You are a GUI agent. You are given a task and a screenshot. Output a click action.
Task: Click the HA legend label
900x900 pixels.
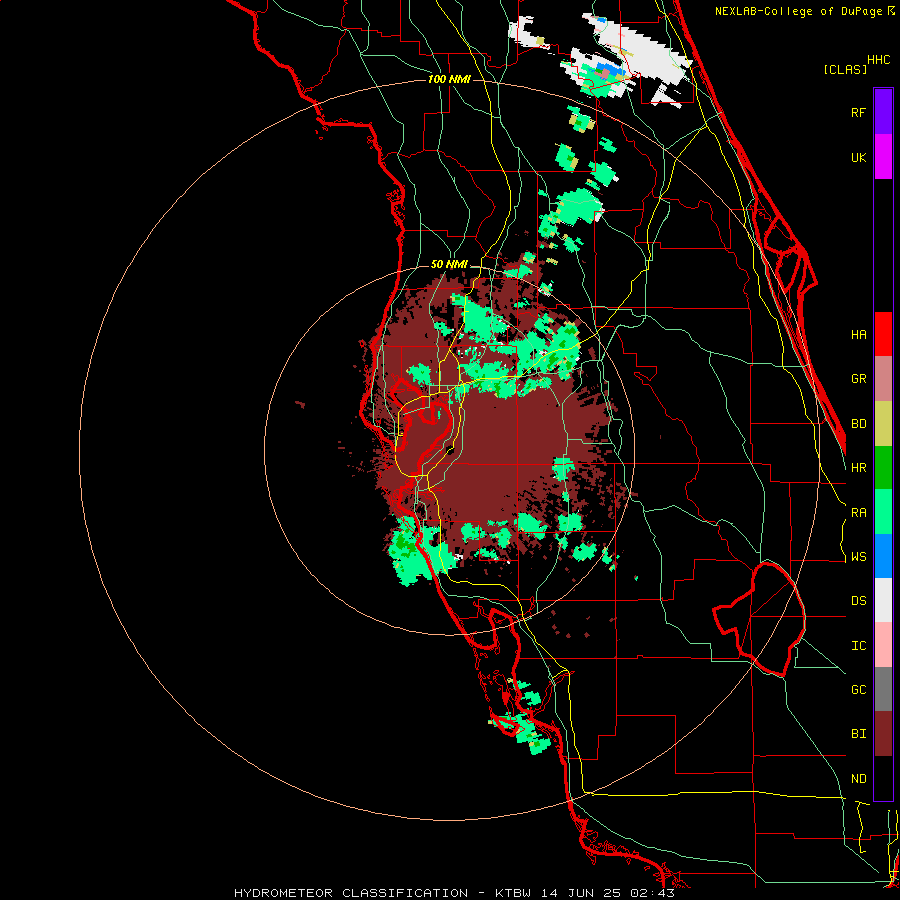858,335
